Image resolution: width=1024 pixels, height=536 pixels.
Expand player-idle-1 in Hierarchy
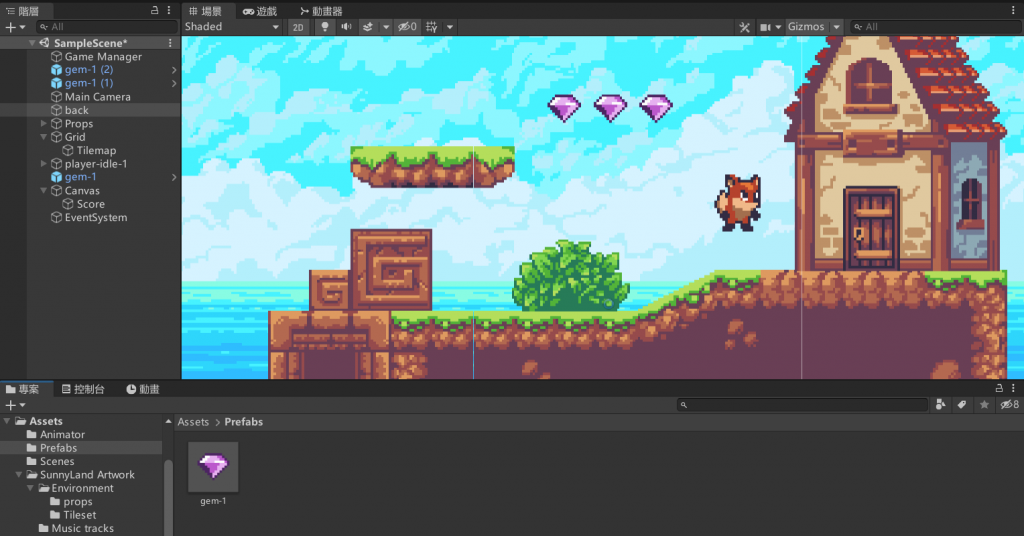43,164
